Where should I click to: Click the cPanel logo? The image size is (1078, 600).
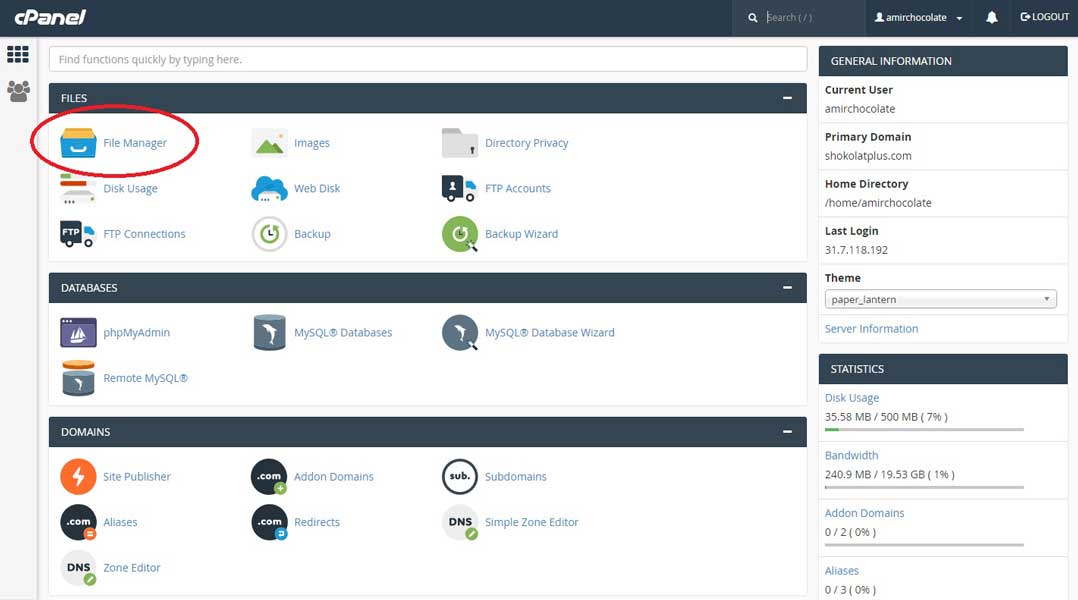(x=50, y=16)
